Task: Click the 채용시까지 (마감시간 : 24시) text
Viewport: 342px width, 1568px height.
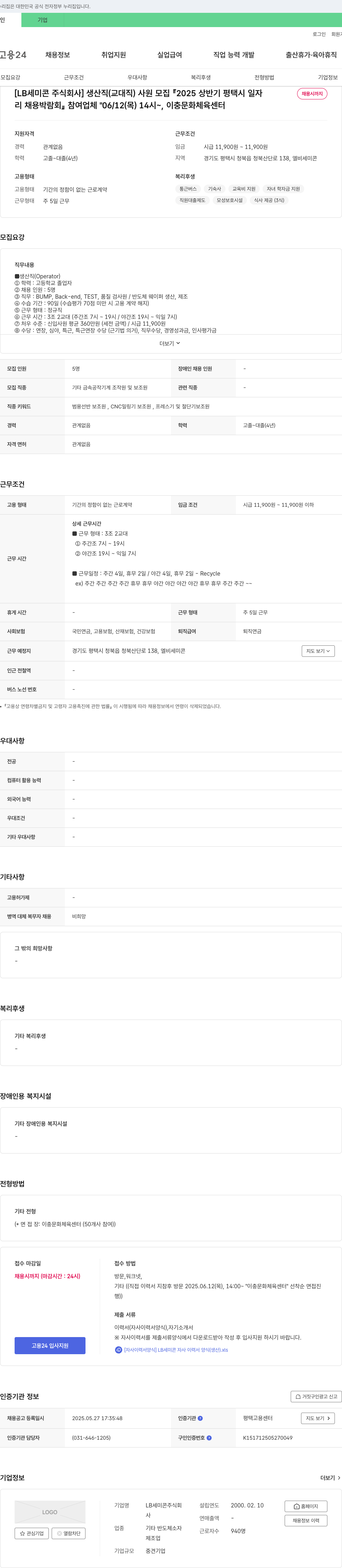Action: [47, 1276]
